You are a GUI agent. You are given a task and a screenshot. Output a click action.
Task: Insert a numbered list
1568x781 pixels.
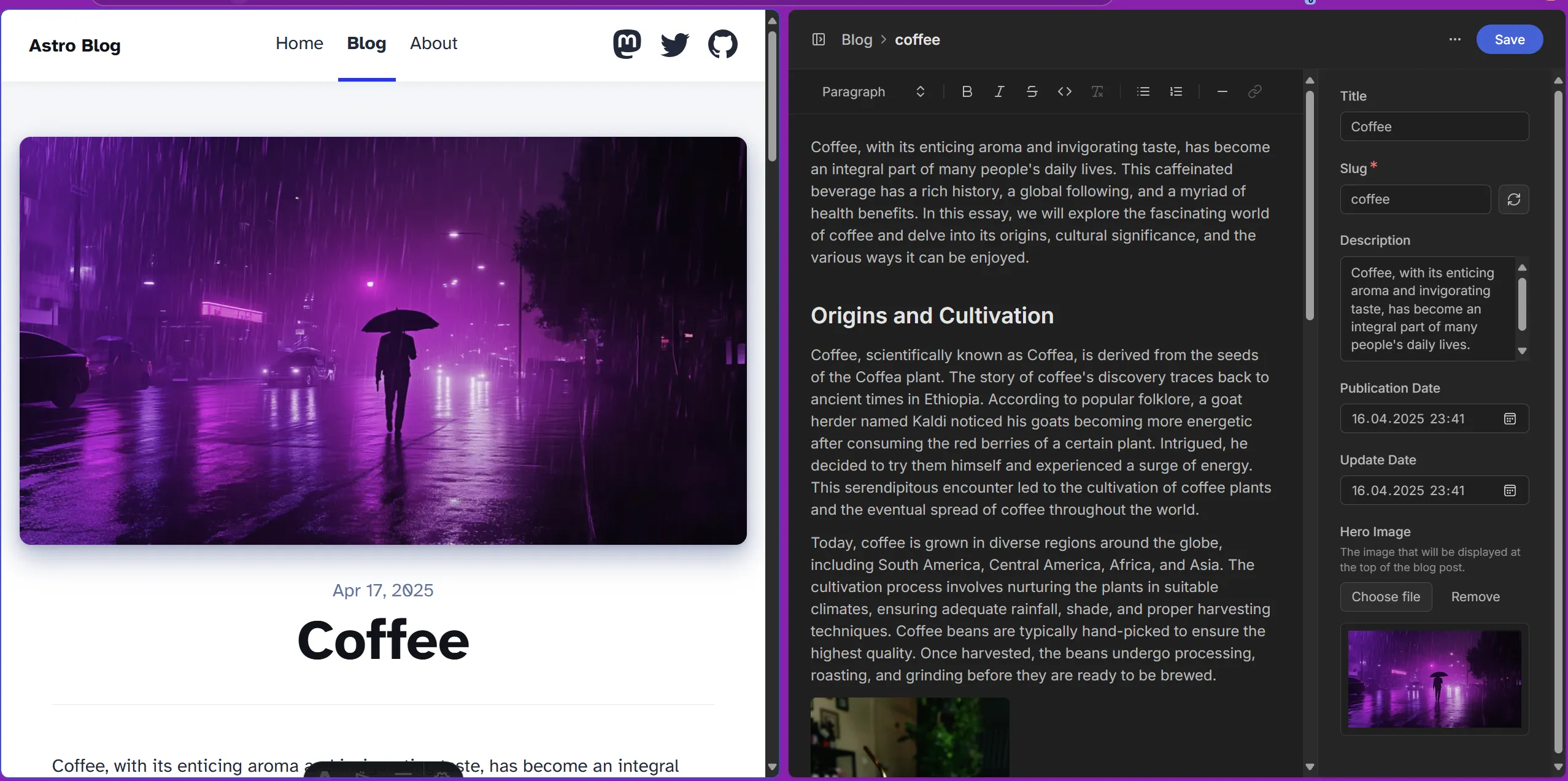coord(1176,91)
